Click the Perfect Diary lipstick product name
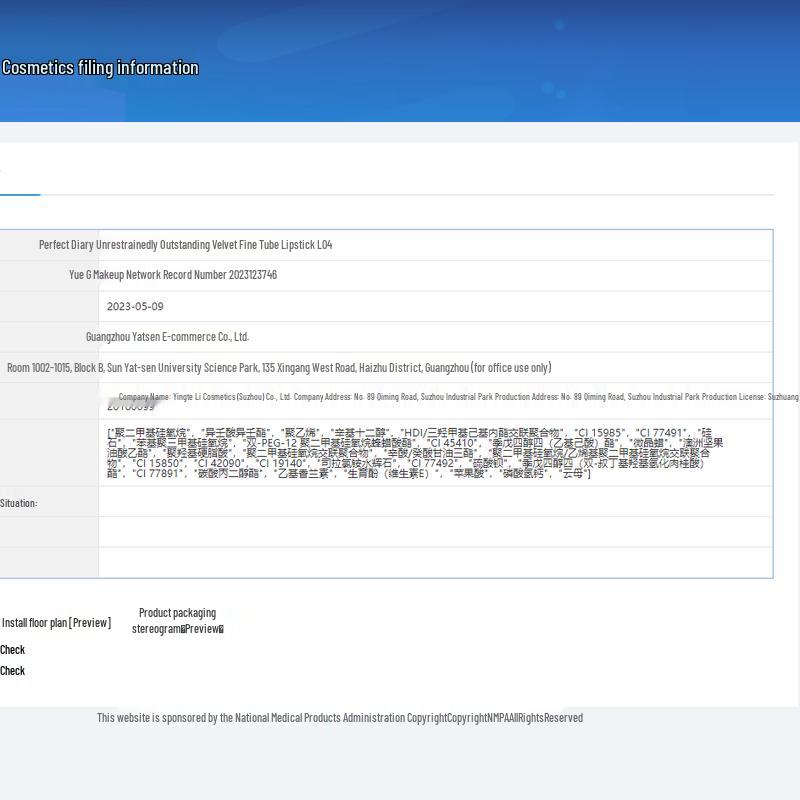The height and width of the screenshot is (800, 800). point(185,245)
